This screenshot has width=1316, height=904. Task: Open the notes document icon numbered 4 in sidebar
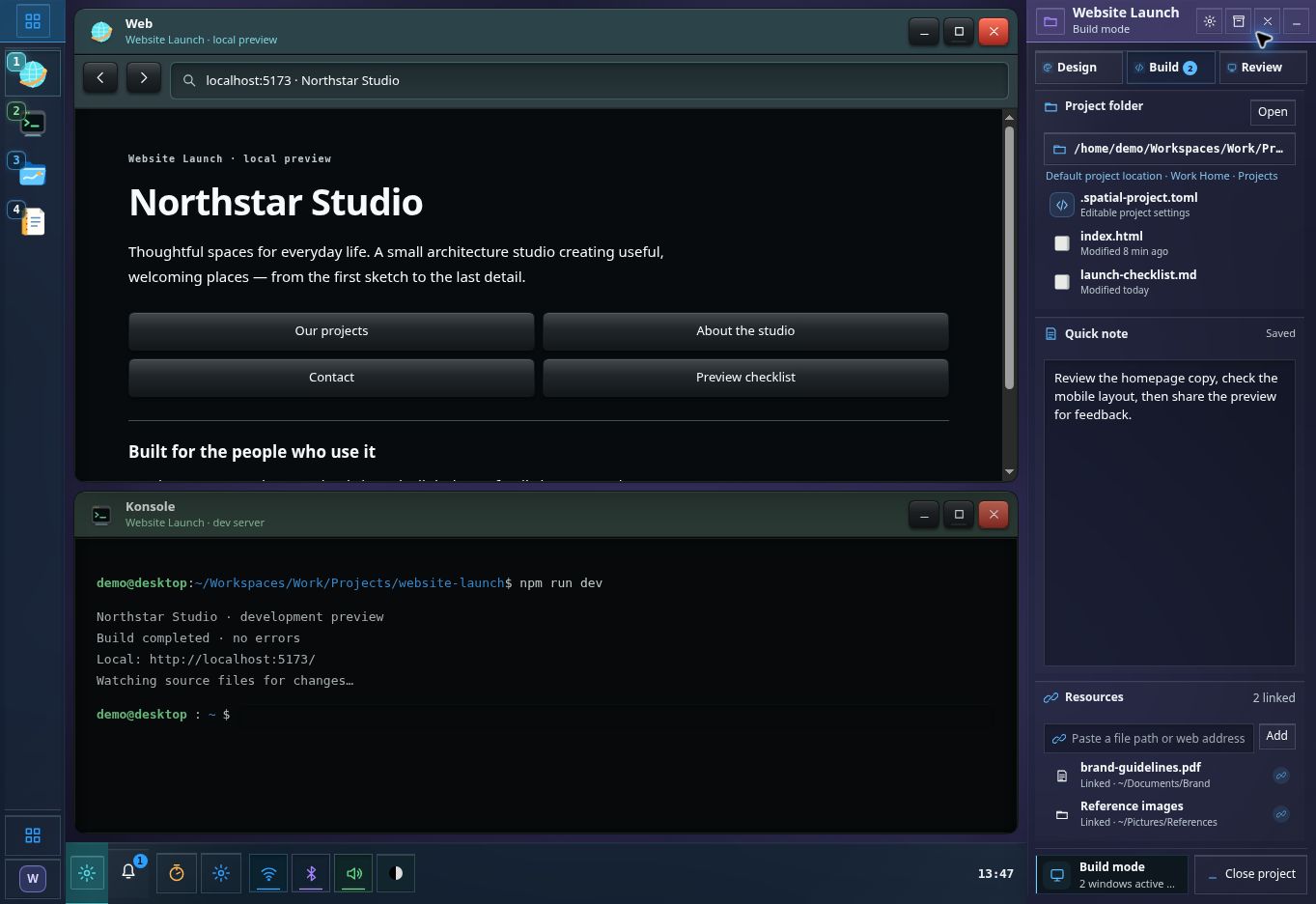coord(33,222)
